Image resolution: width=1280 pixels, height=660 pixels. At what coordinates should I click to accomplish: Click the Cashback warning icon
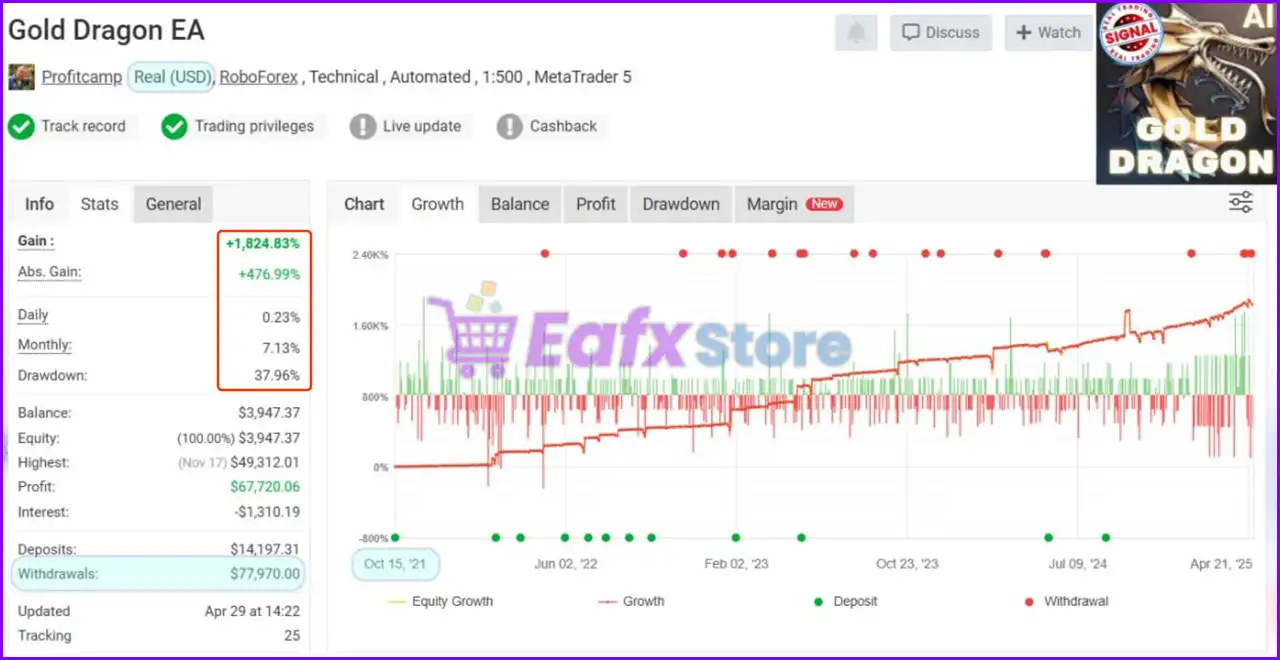(510, 127)
